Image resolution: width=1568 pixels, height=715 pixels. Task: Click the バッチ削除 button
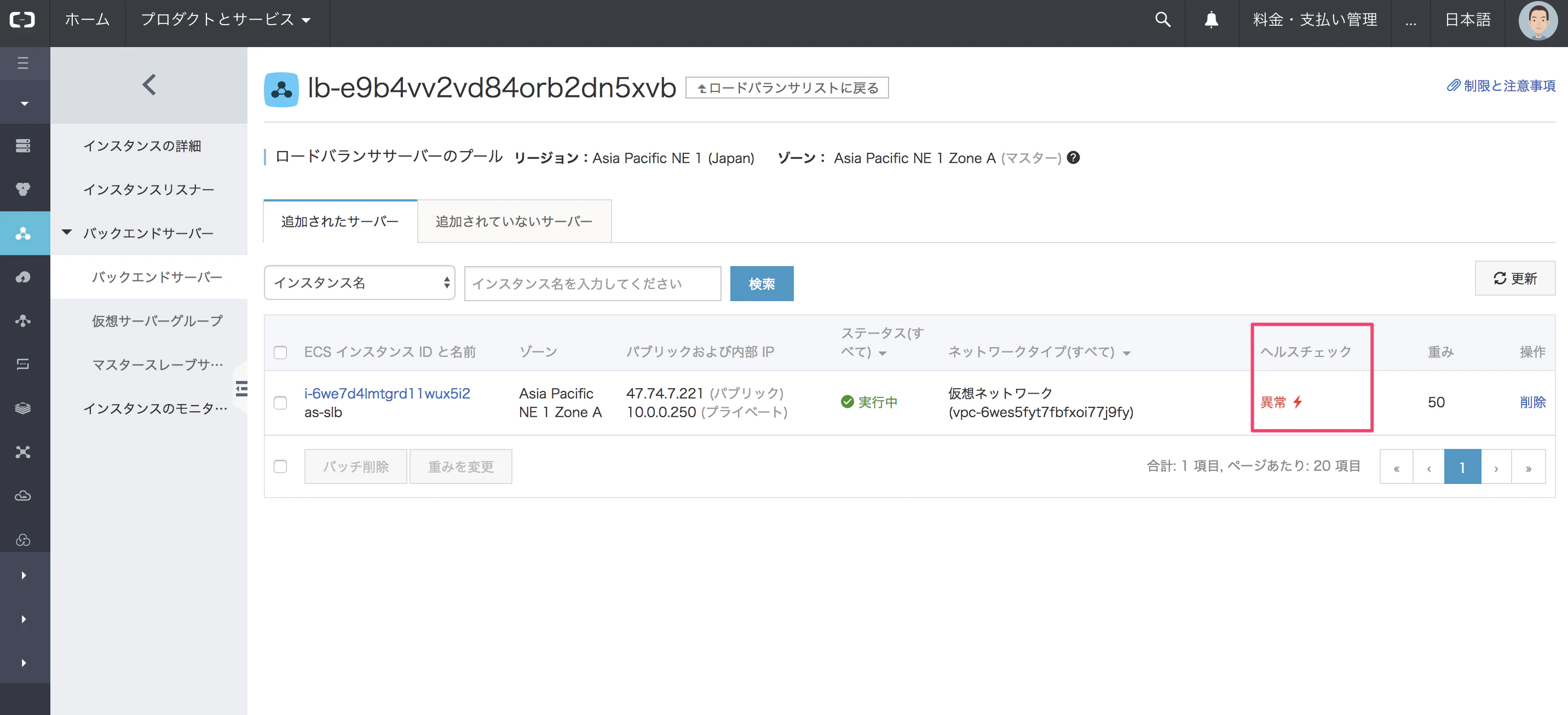click(355, 466)
